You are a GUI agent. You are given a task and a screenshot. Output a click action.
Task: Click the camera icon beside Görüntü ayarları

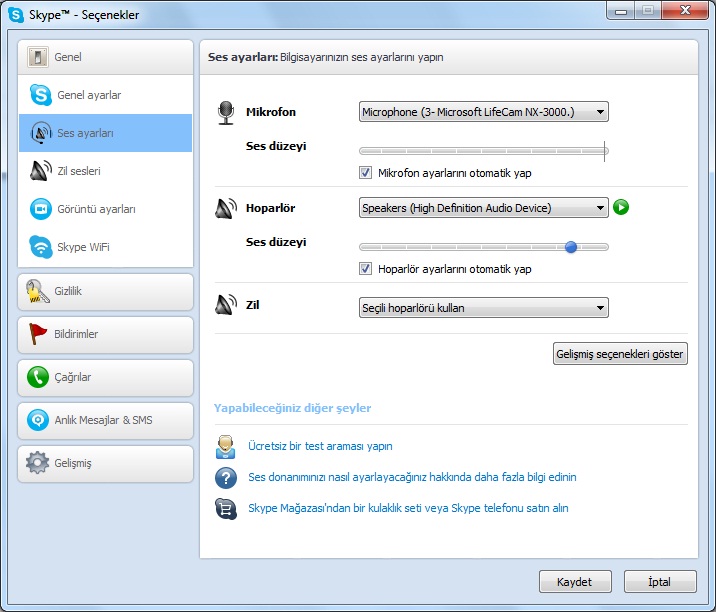(41, 209)
